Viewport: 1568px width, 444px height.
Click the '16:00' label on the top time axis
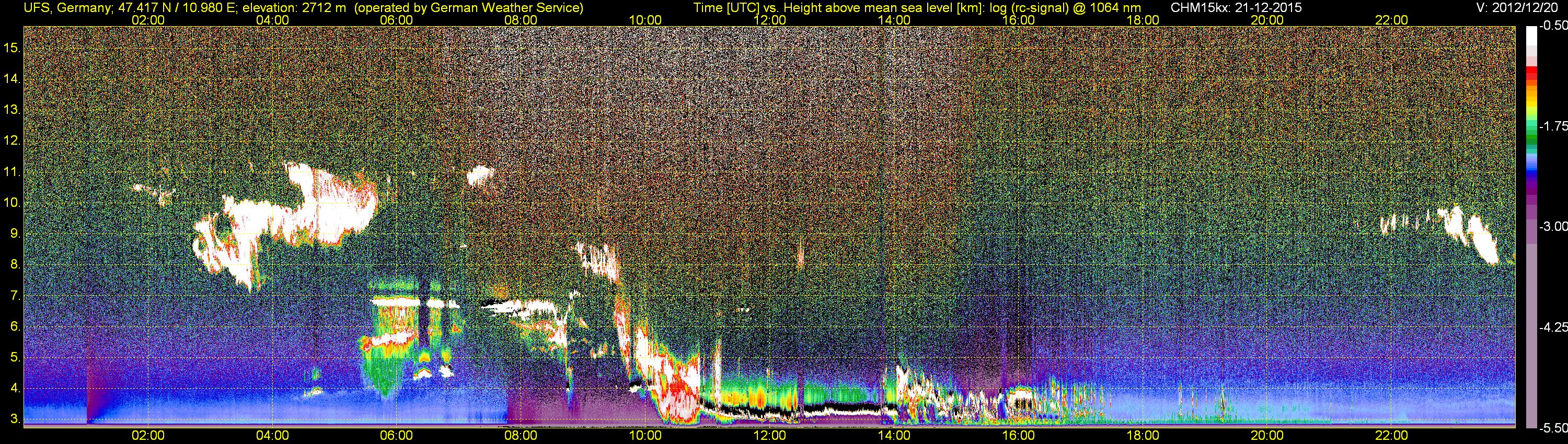click(1018, 20)
